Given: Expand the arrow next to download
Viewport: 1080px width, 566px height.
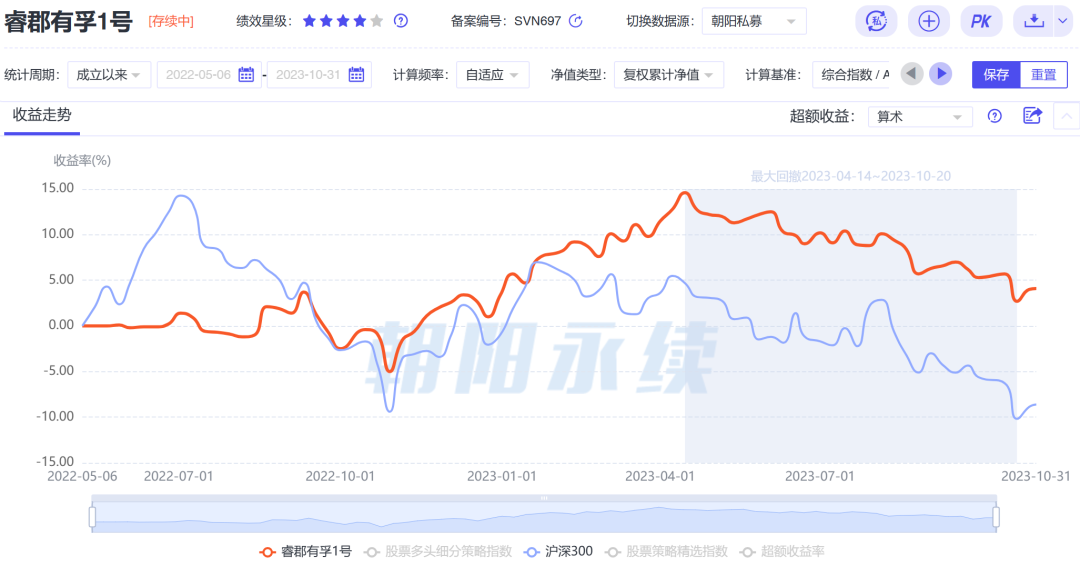Looking at the screenshot, I should pyautogui.click(x=1063, y=21).
